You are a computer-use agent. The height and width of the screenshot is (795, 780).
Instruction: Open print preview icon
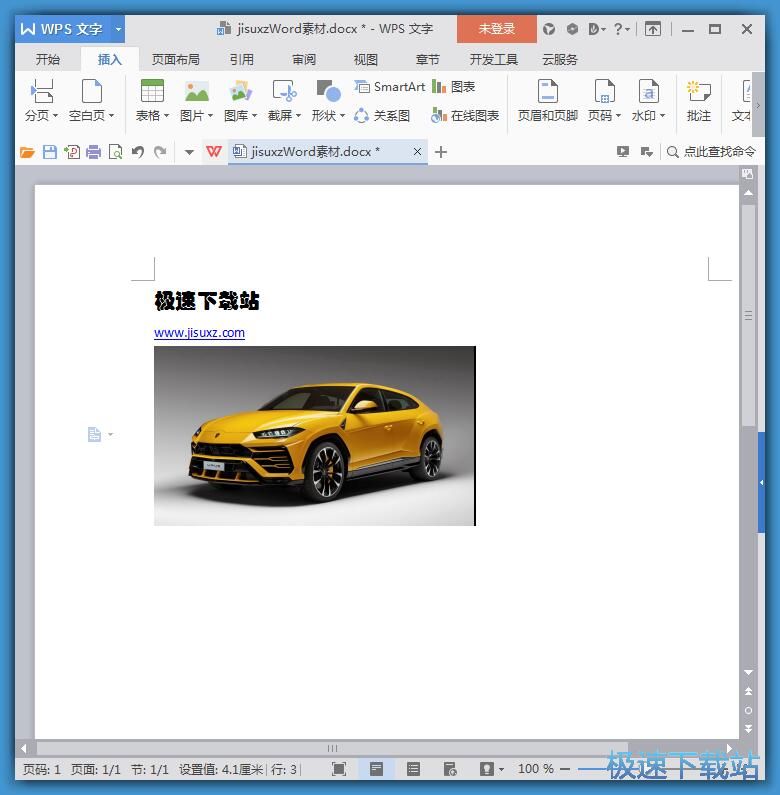[116, 152]
